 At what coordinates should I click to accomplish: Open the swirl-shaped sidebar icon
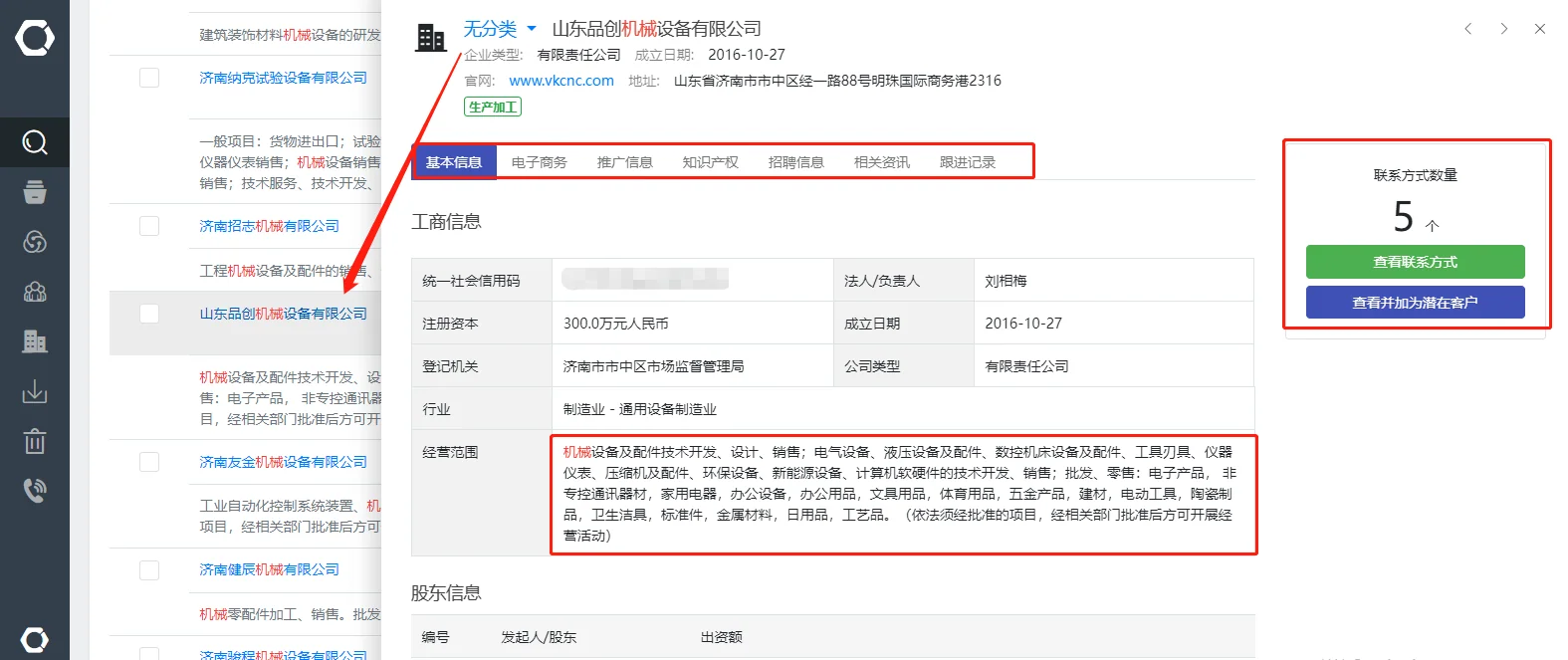point(35,242)
